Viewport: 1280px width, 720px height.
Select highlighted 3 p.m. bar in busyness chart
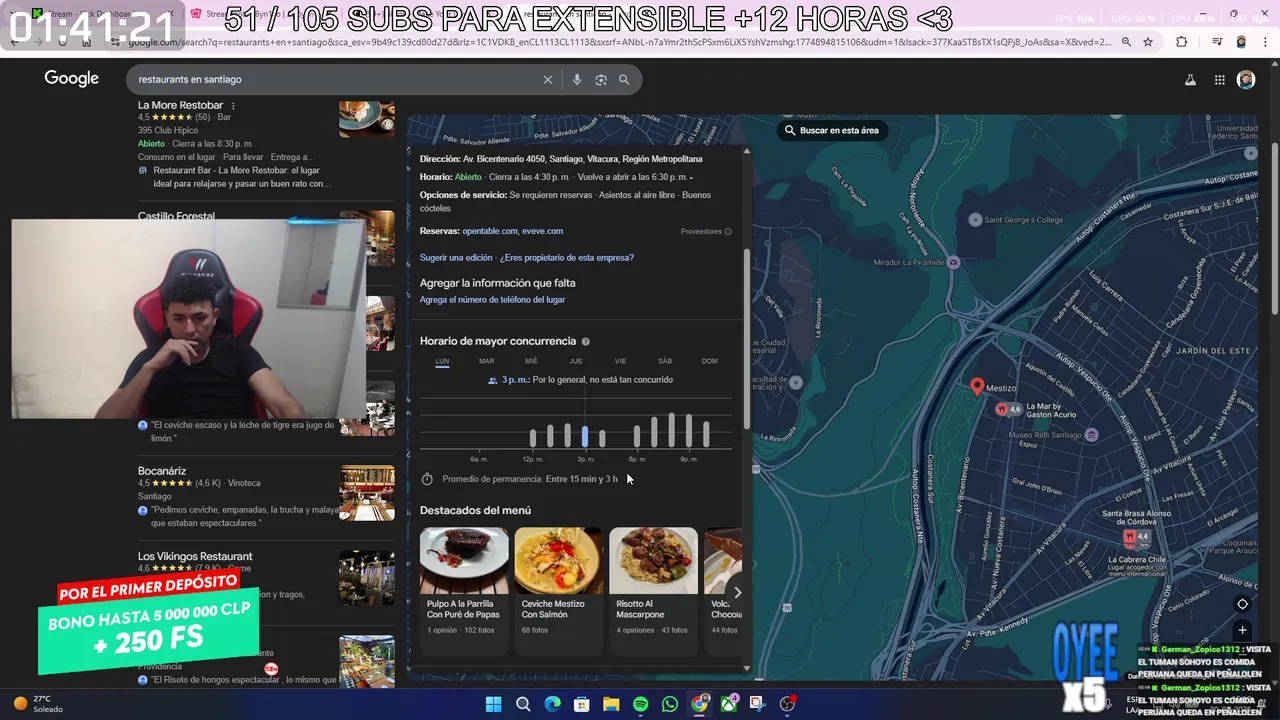(x=585, y=437)
